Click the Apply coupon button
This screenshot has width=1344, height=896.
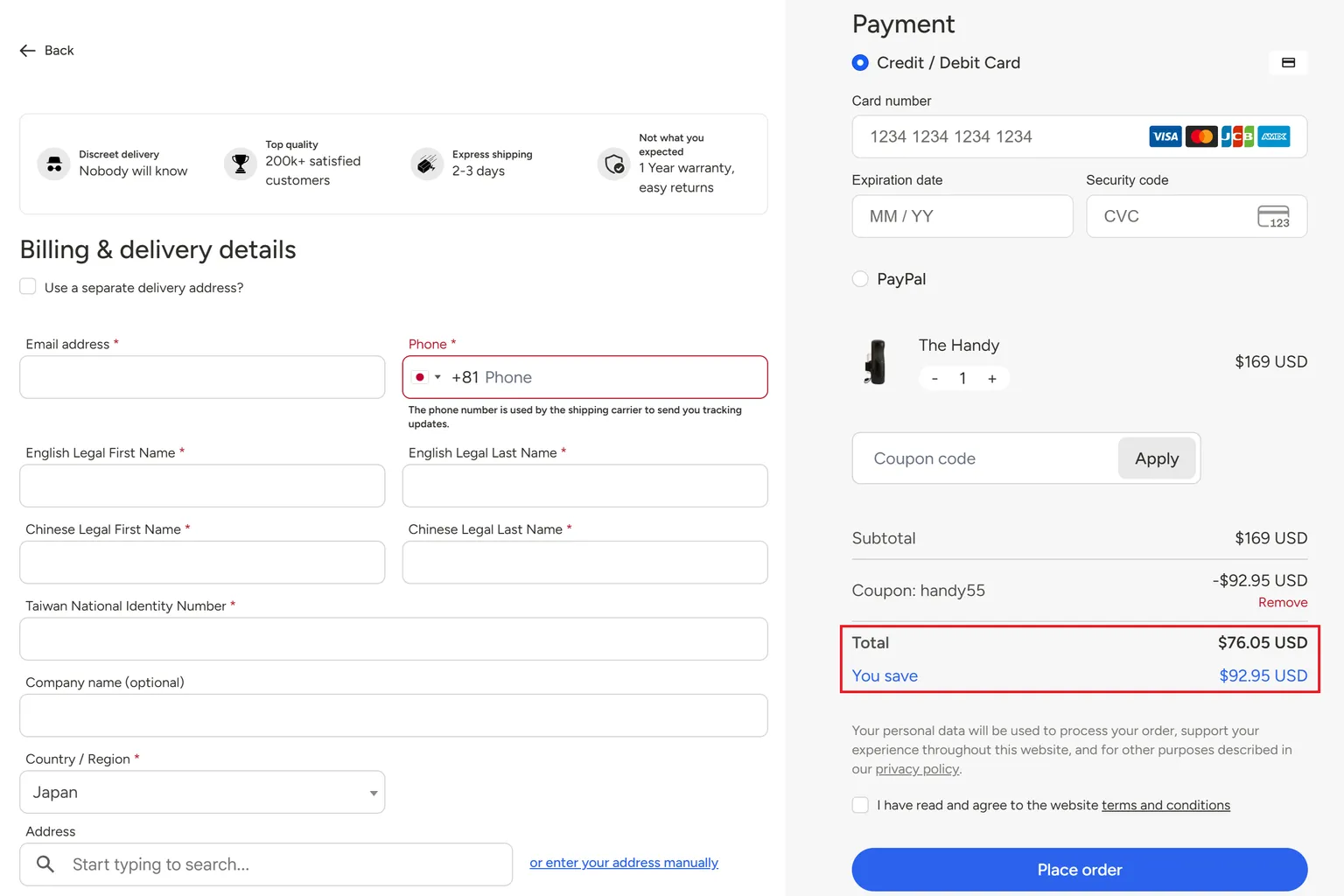[x=1157, y=458]
